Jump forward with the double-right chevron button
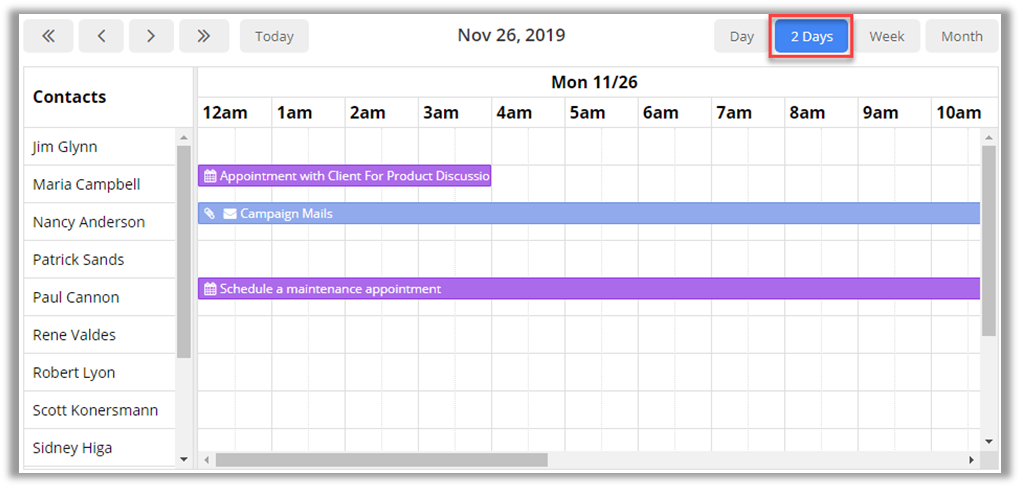Viewport: 1021px width, 487px height. point(204,36)
